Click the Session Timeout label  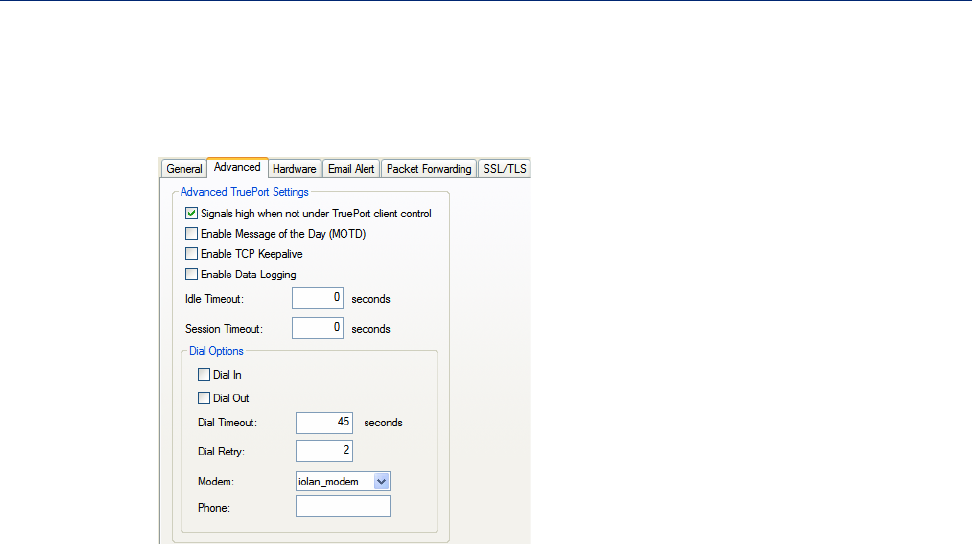pyautogui.click(x=224, y=329)
